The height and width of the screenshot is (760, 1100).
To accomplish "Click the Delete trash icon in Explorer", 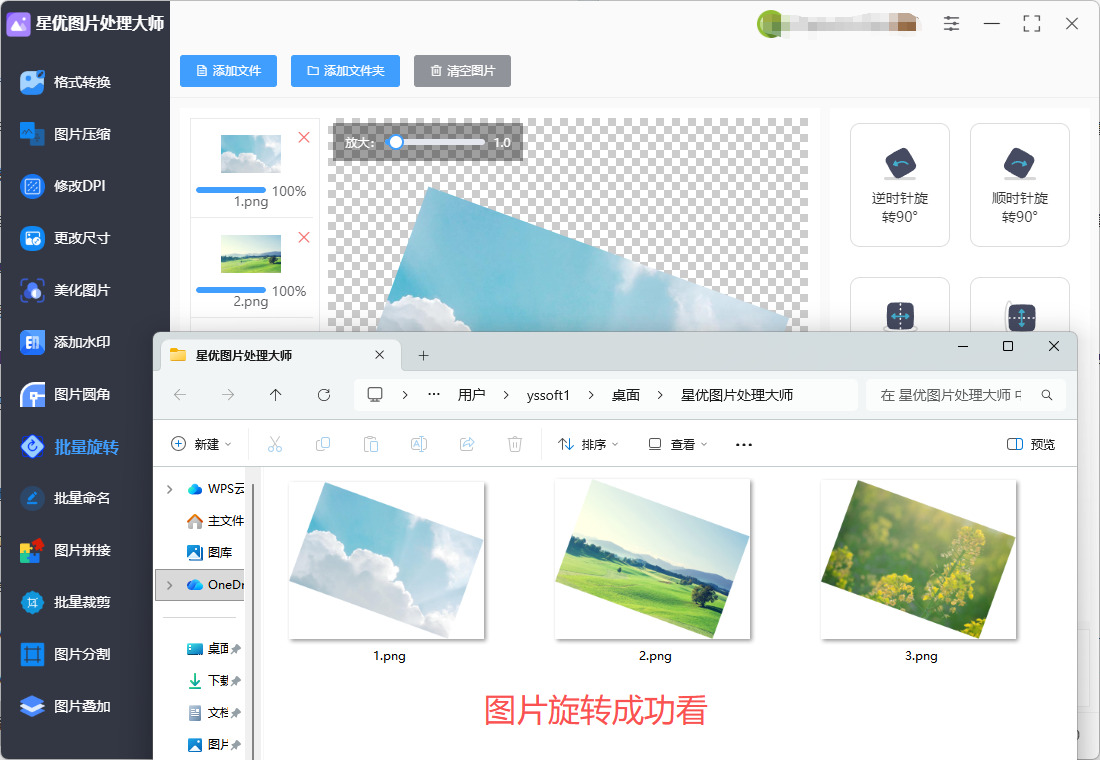I will tap(515, 444).
